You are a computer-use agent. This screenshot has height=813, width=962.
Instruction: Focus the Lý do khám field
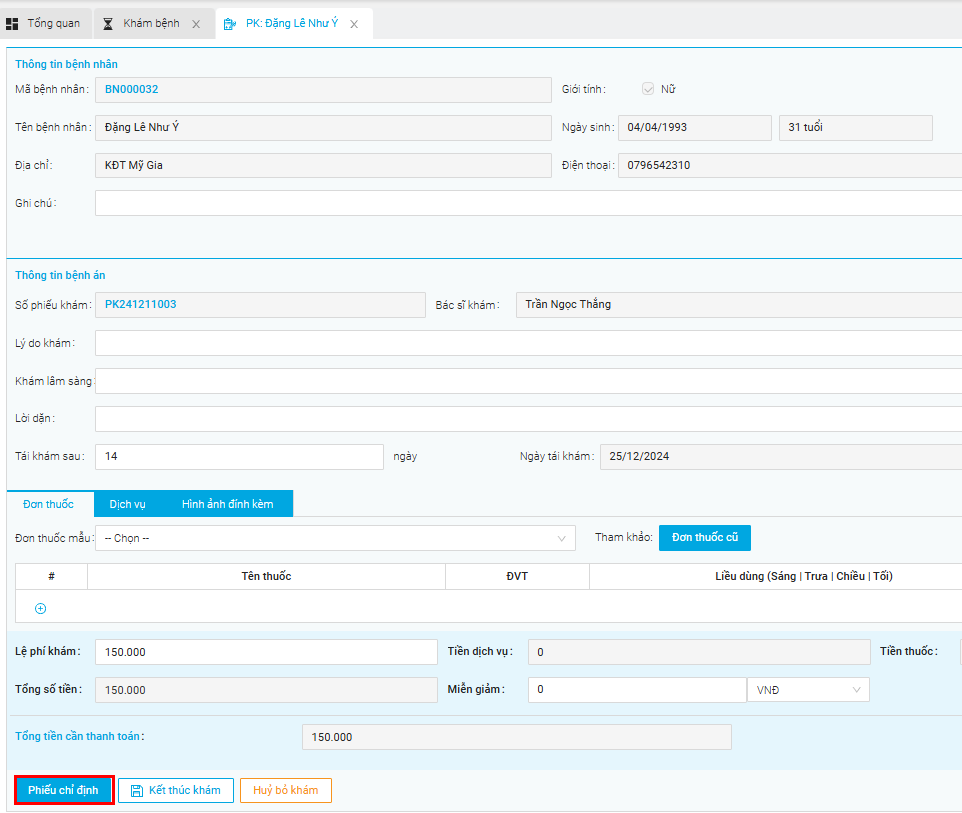click(528, 343)
